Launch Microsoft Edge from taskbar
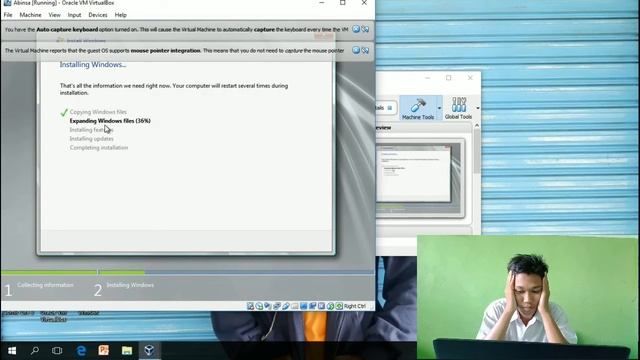 81,351
